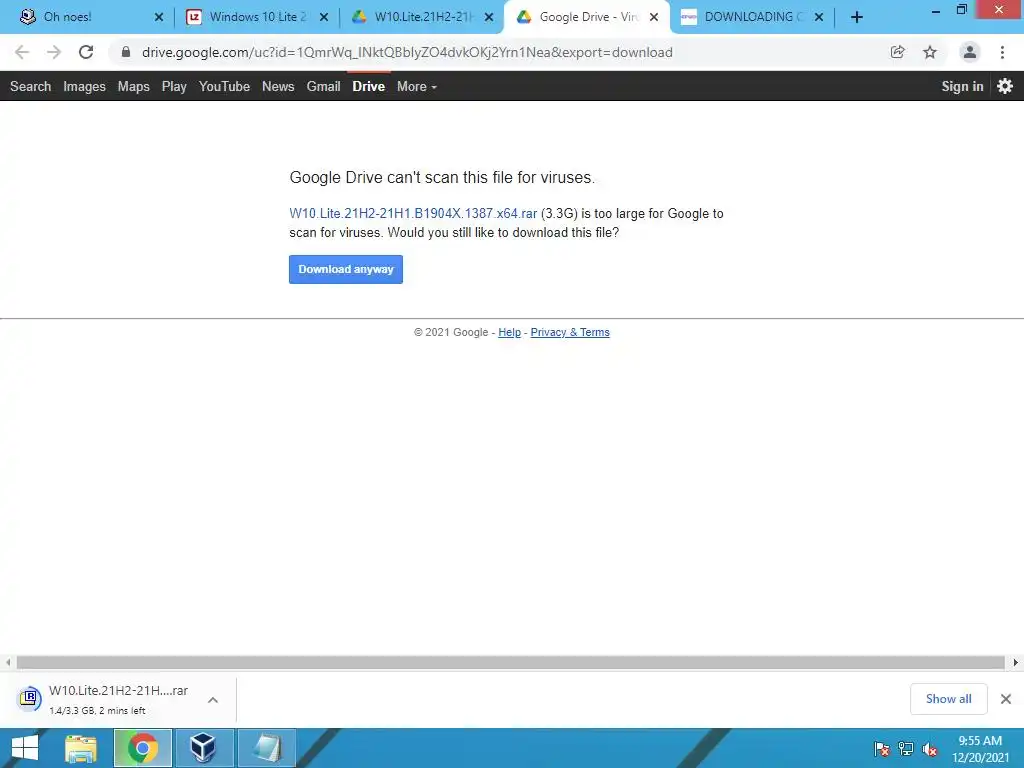
Task: Close the 'Google Drive - Virus' tab
Action: click(x=654, y=18)
